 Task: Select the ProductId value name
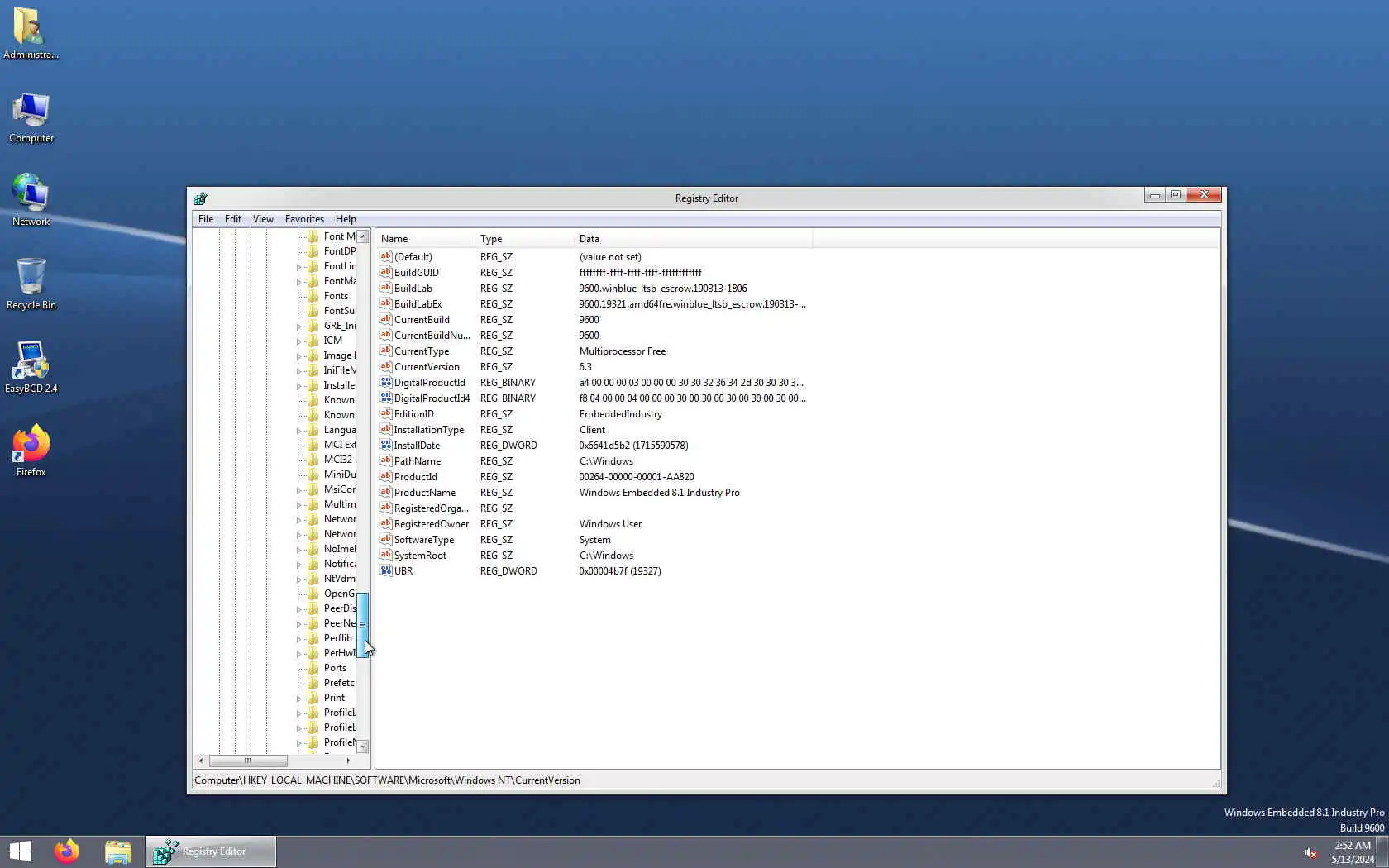[416, 477]
